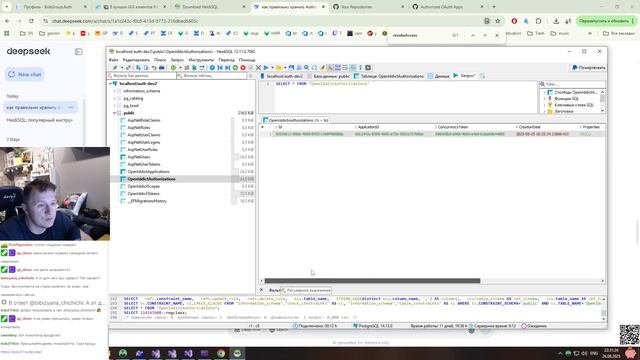
Task: Toggle the regular expression filter option
Action: click(x=306, y=290)
